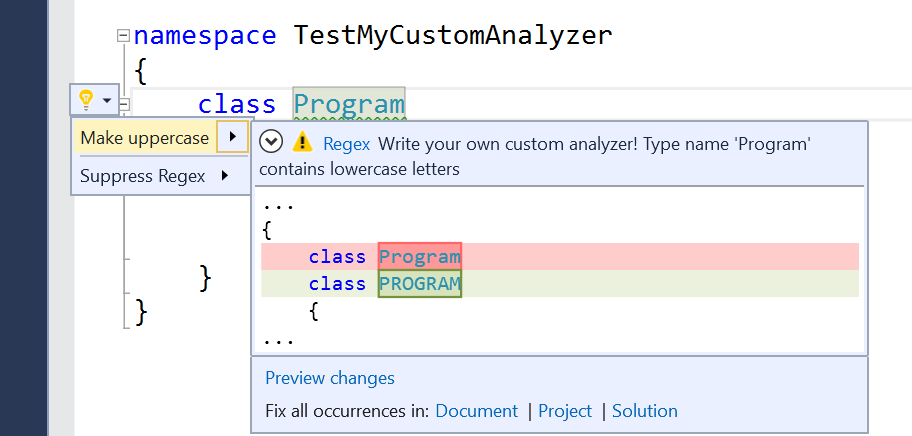Open the Regex diagnostic ID link

347,144
